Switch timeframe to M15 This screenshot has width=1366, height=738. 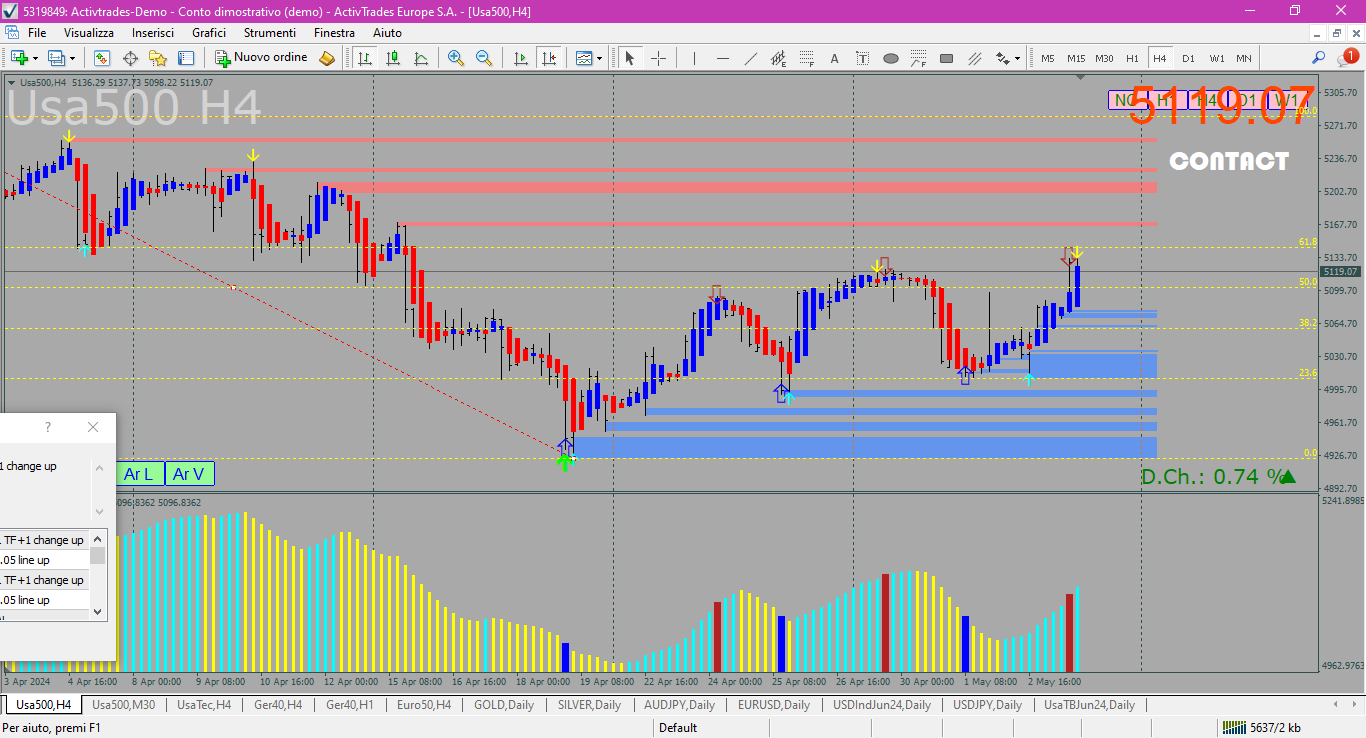click(x=1076, y=58)
